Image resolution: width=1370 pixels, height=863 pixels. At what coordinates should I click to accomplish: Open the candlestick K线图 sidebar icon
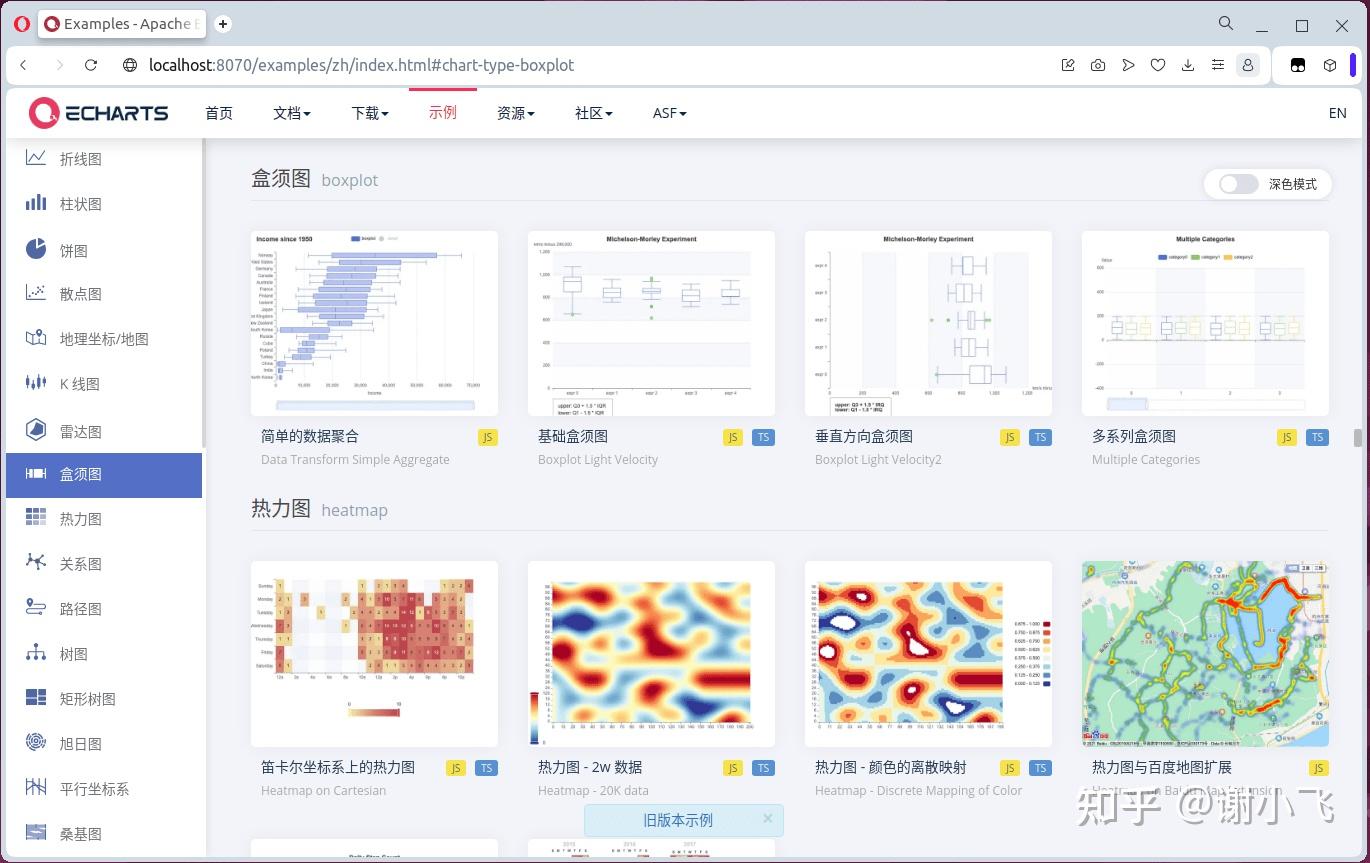point(36,383)
